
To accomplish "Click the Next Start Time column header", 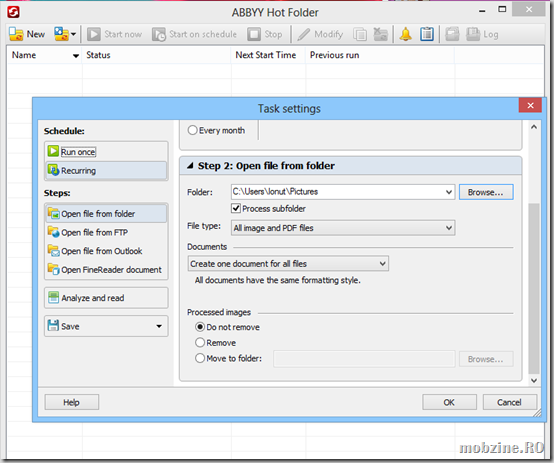I will point(269,55).
